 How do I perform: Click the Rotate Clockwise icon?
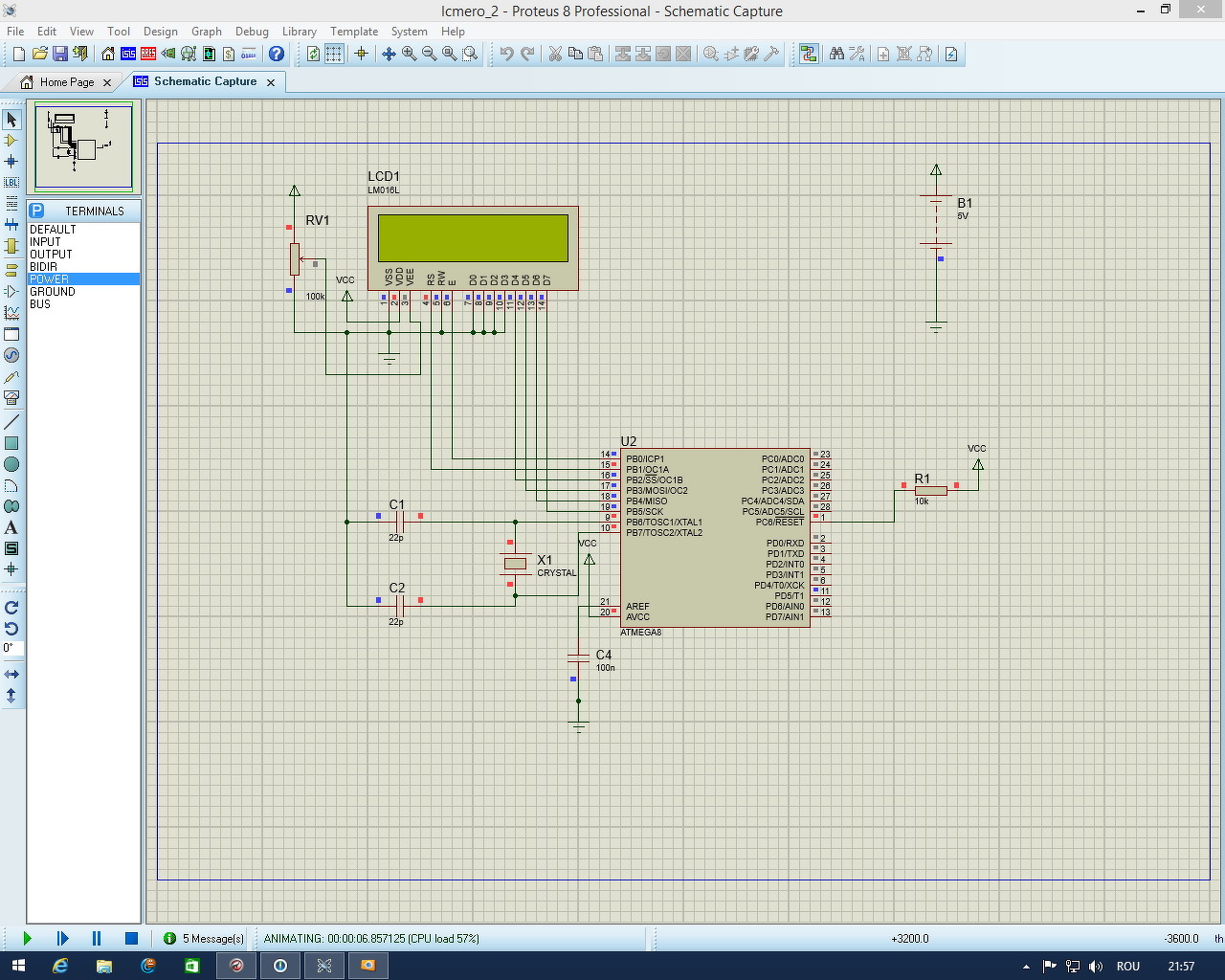point(11,608)
